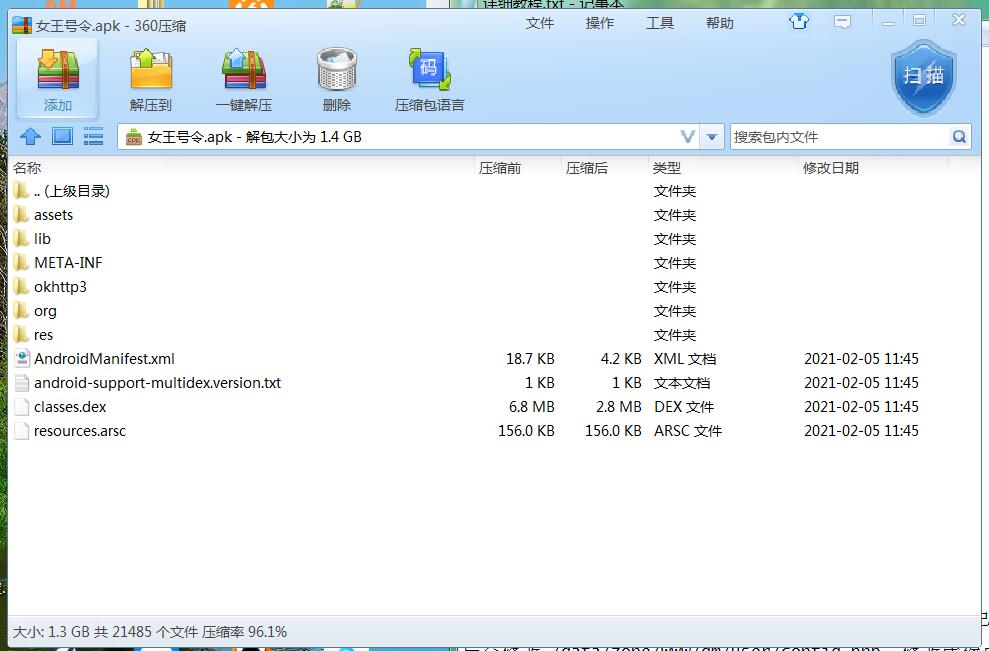Sort by Modified Date (修改日期) column

point(830,168)
